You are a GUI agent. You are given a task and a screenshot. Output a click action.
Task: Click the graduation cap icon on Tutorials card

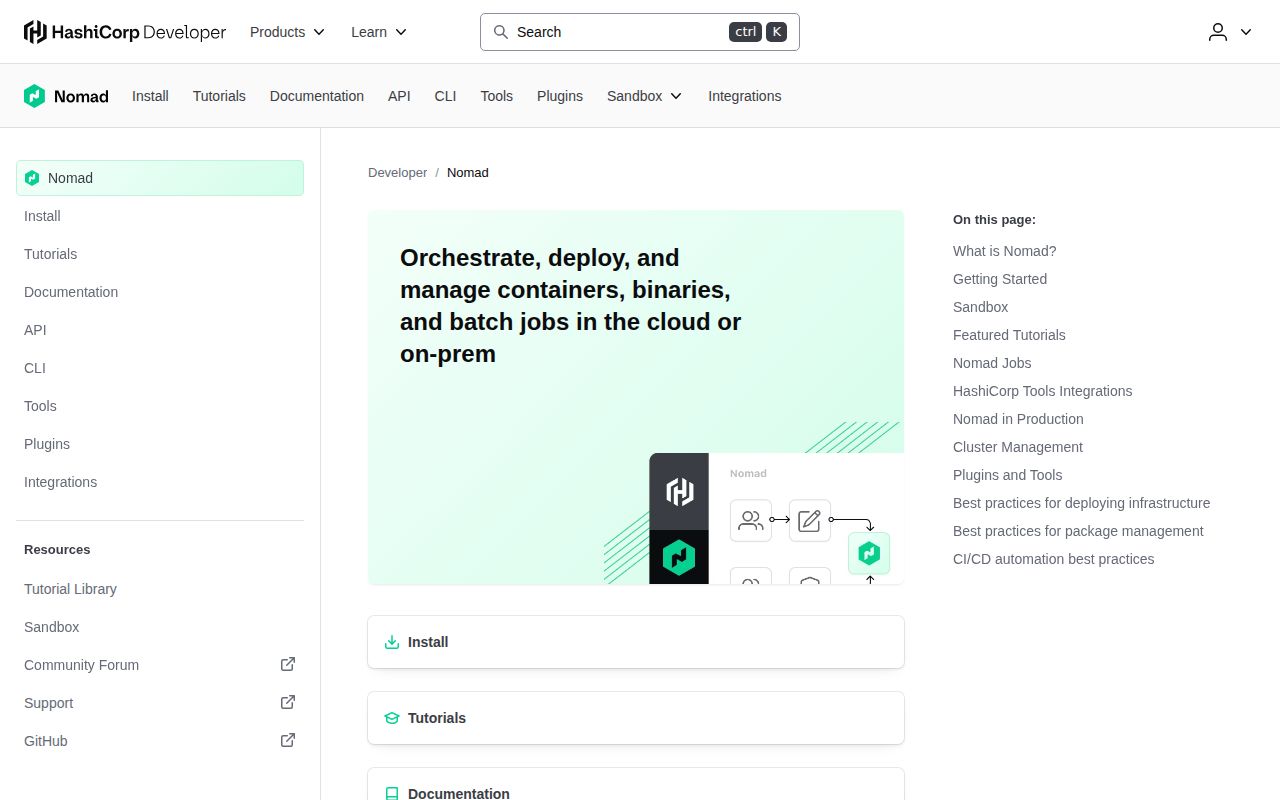[392, 718]
